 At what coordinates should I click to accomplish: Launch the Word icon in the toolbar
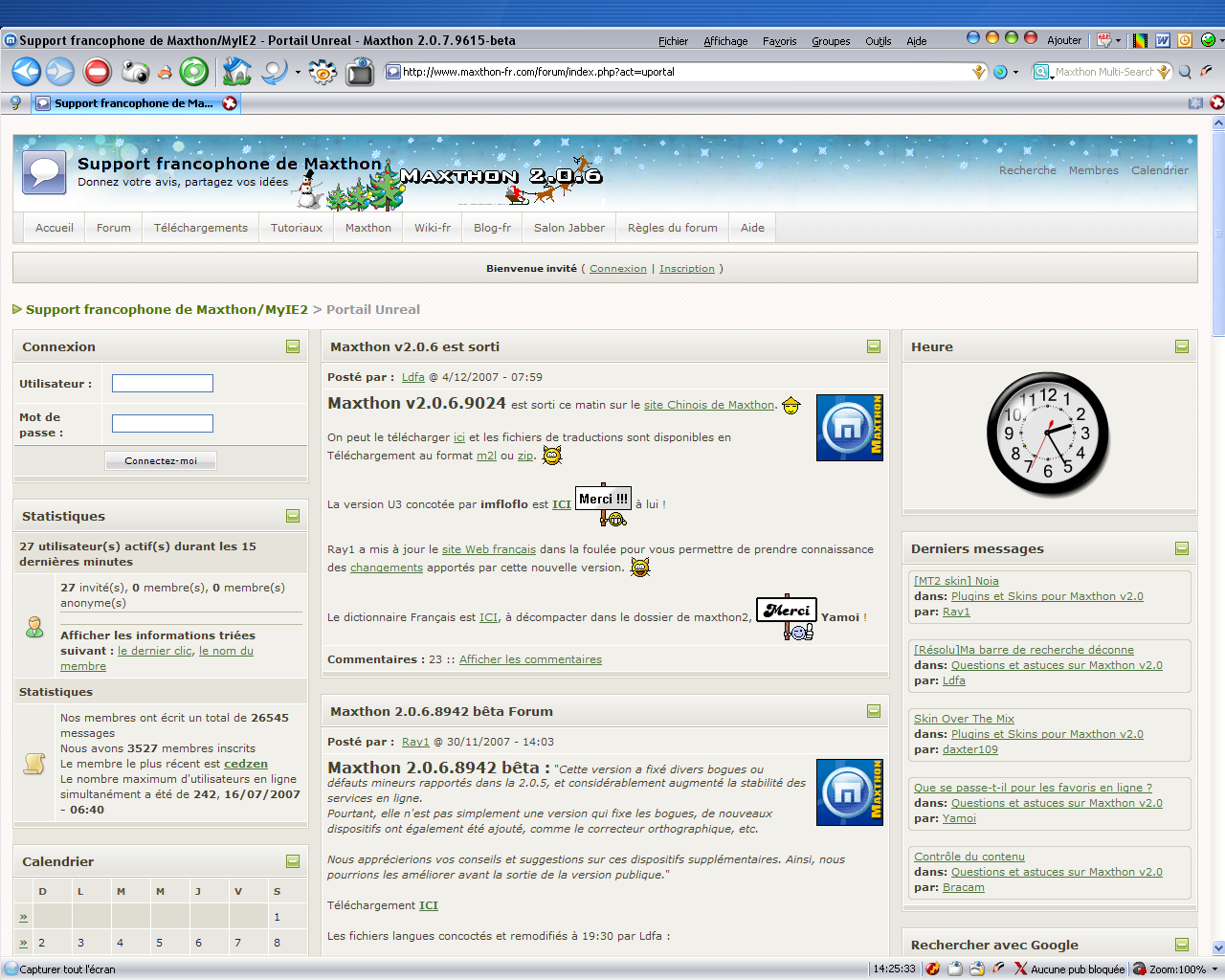[1163, 40]
